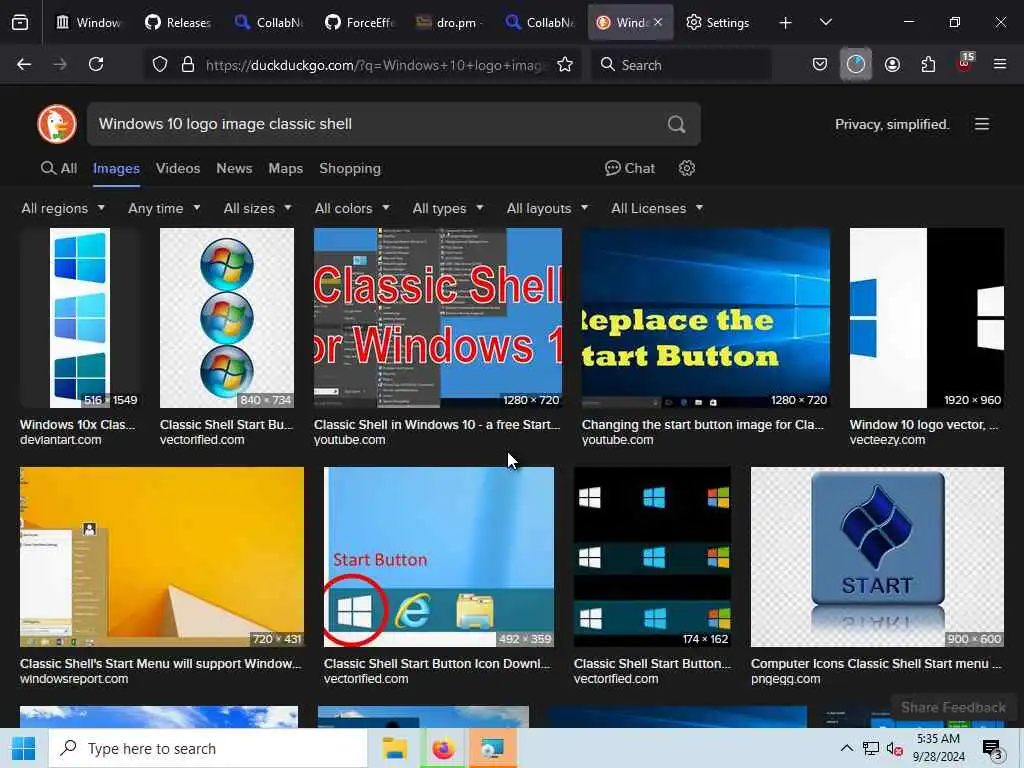Reload the current page

pyautogui.click(x=96, y=64)
